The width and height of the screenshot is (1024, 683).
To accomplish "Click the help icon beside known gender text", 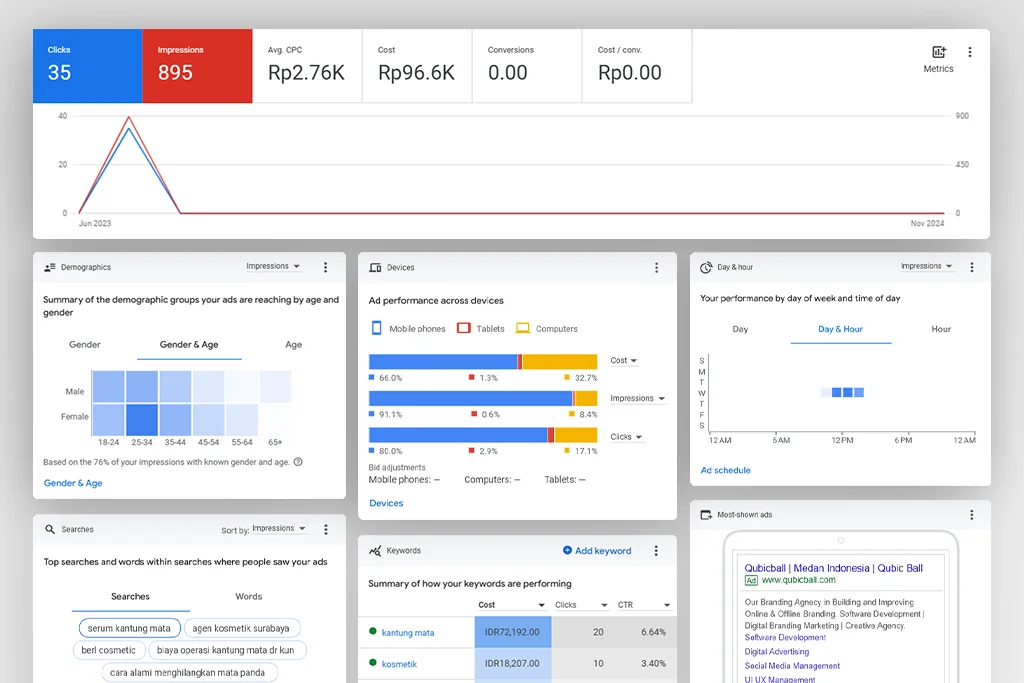I will point(298,462).
